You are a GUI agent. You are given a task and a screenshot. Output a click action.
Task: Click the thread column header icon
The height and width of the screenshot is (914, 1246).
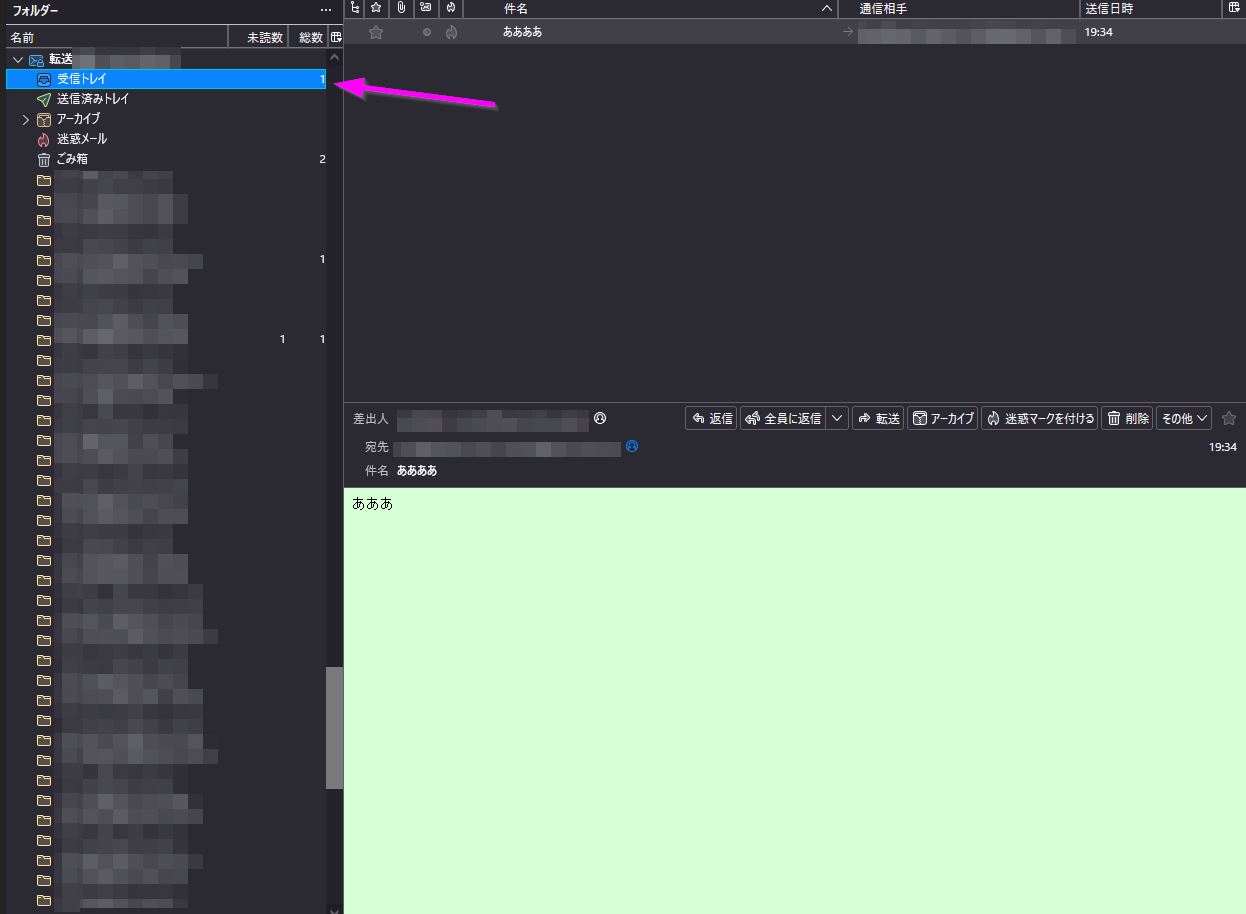click(x=355, y=8)
